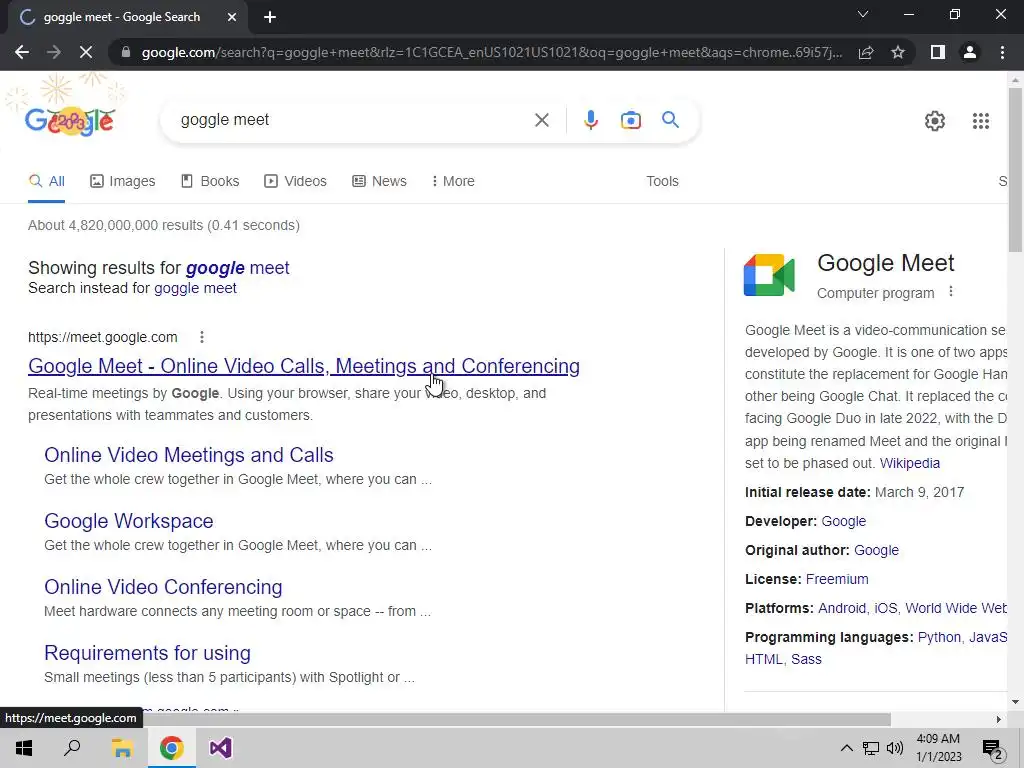Open the Sass programming language link
This screenshot has height=768, width=1024.
pyautogui.click(x=807, y=660)
